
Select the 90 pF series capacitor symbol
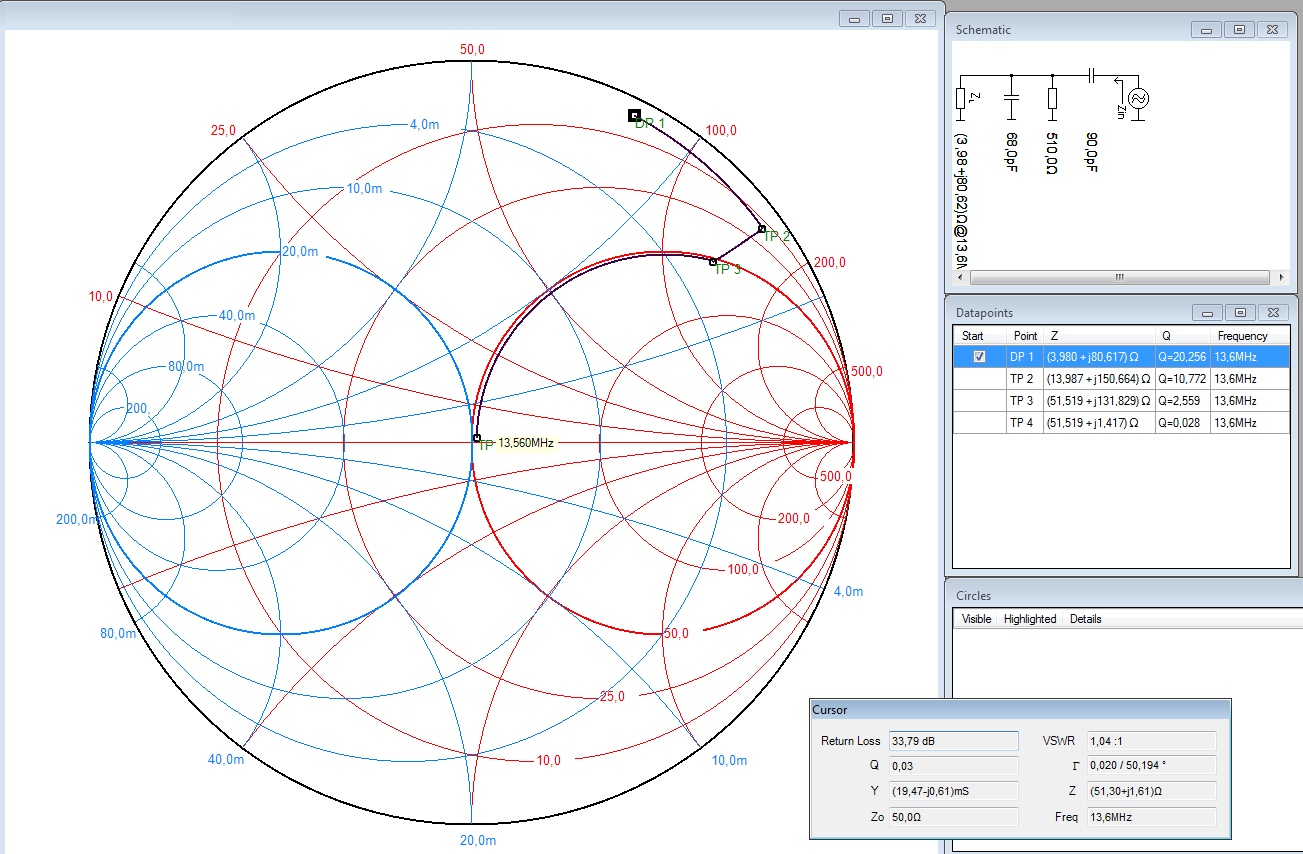[1093, 75]
